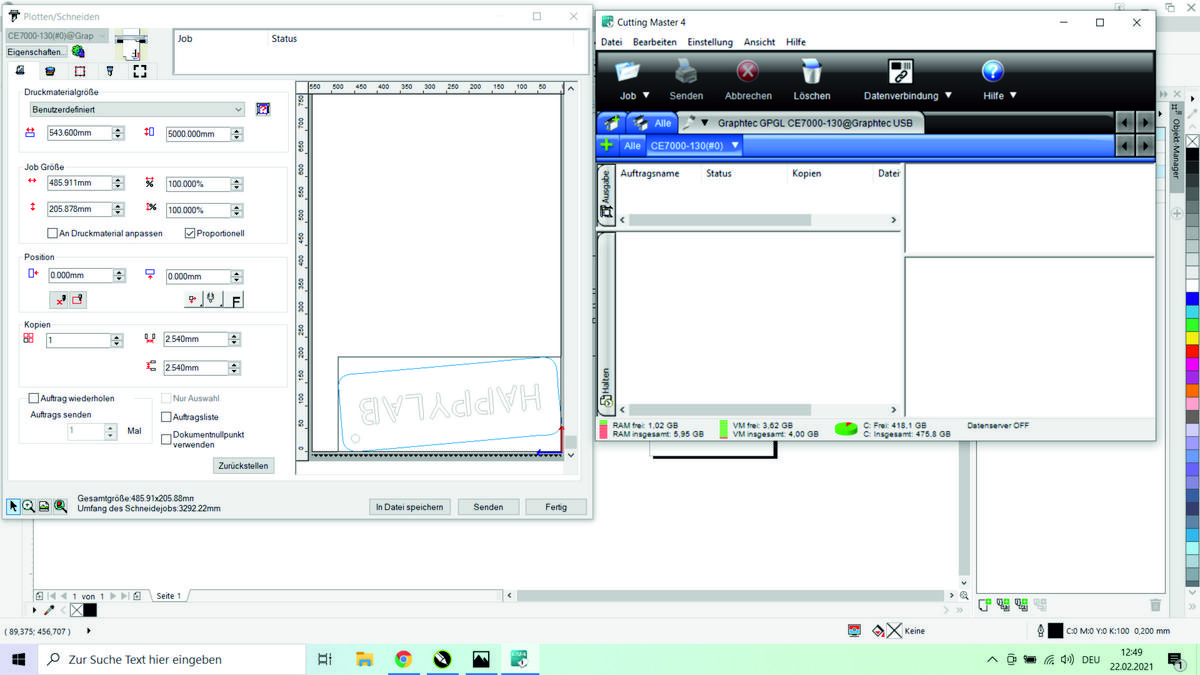This screenshot has height=675, width=1200.
Task: Click the green plus add-device icon
Action: click(606, 145)
